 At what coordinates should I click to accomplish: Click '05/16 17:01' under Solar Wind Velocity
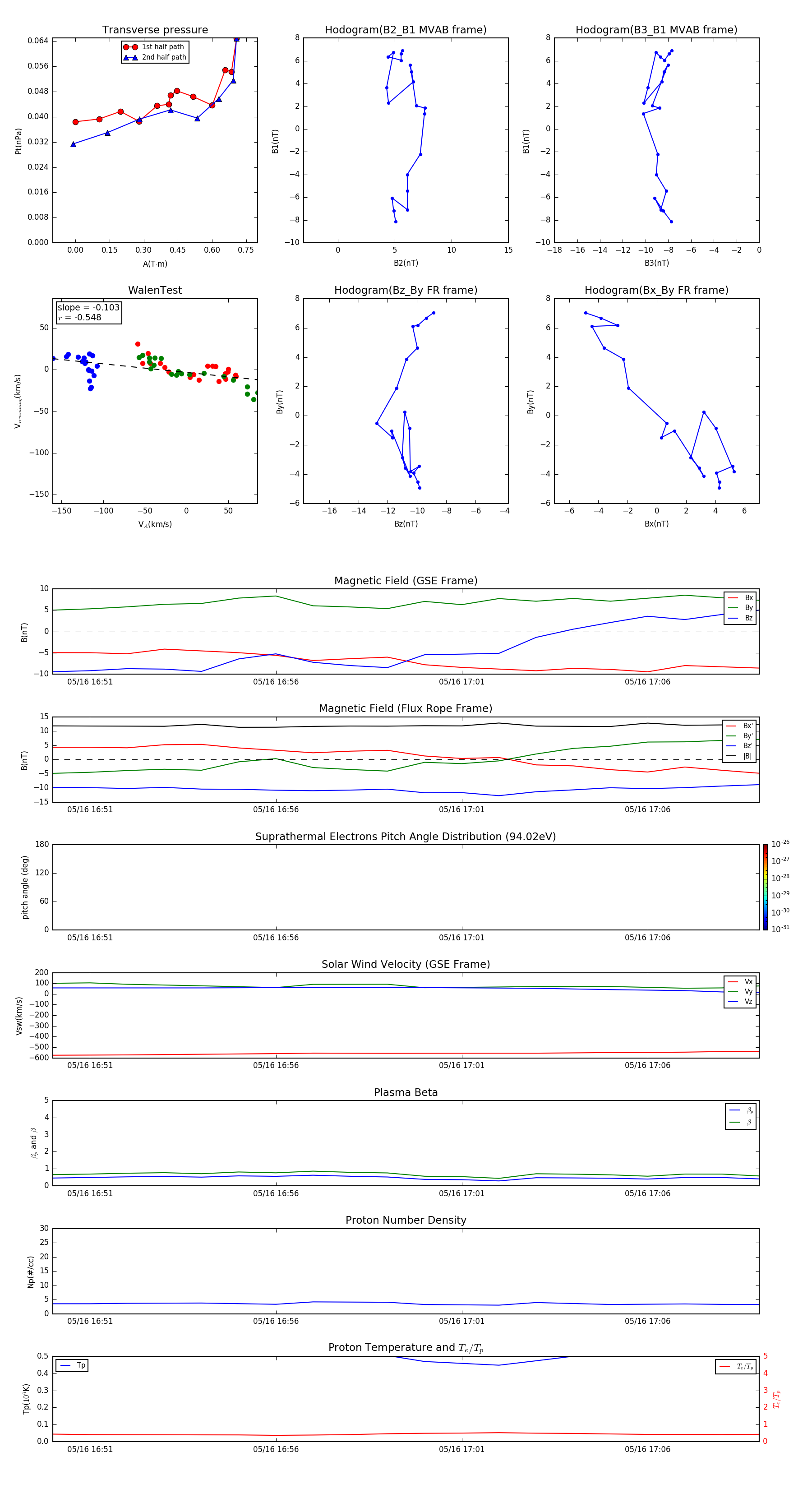461,1065
